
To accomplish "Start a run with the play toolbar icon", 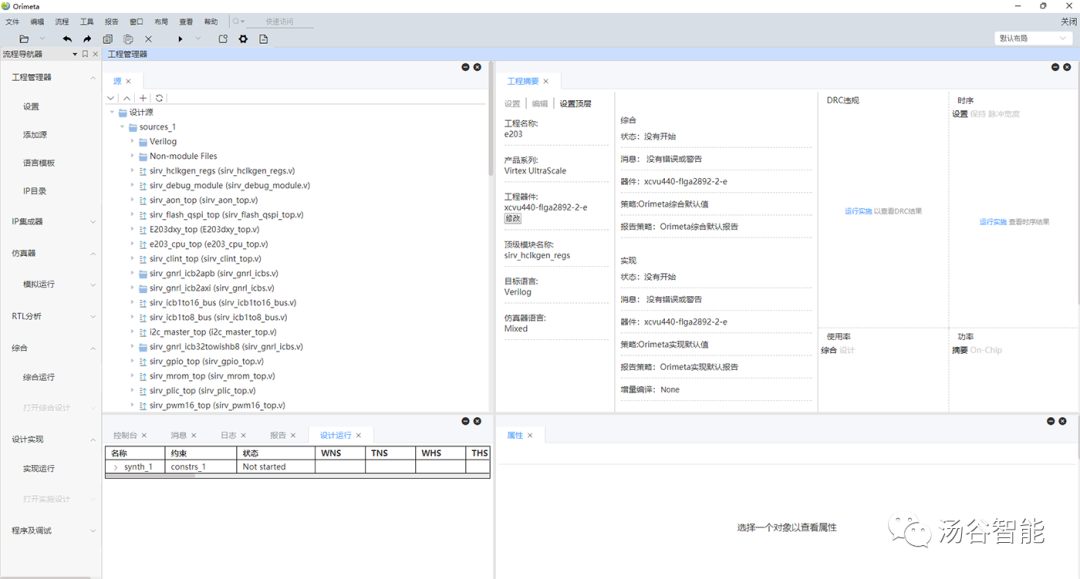I will 179,38.
